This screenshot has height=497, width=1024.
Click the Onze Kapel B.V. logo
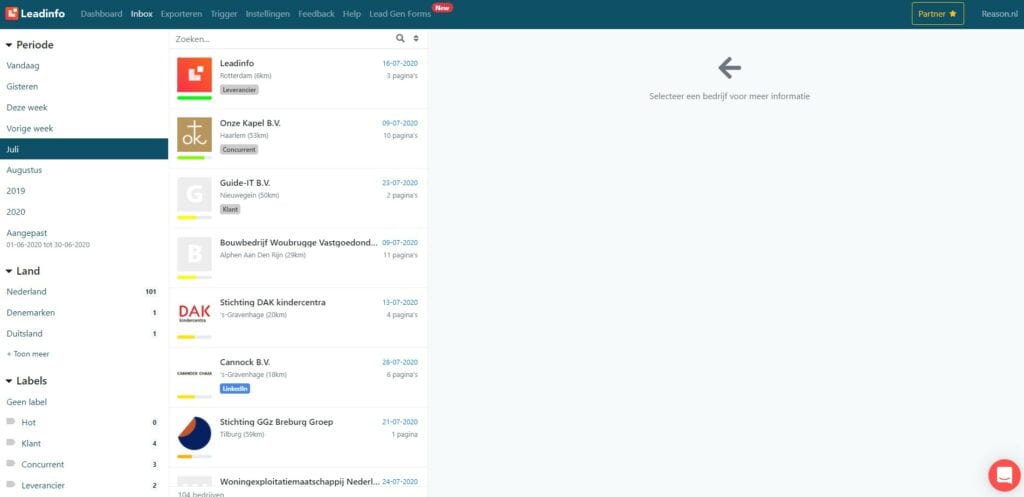pos(195,135)
